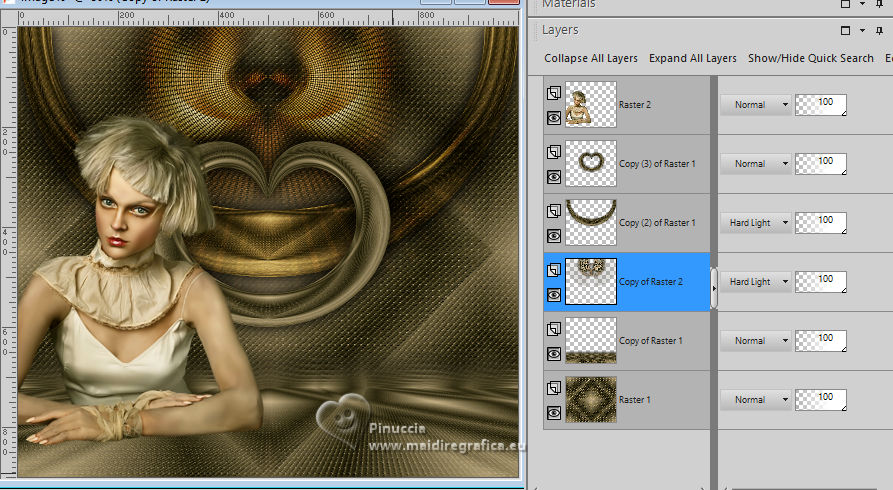
Task: Toggle visibility of Copy (2) of Raster 1
Action: point(554,236)
